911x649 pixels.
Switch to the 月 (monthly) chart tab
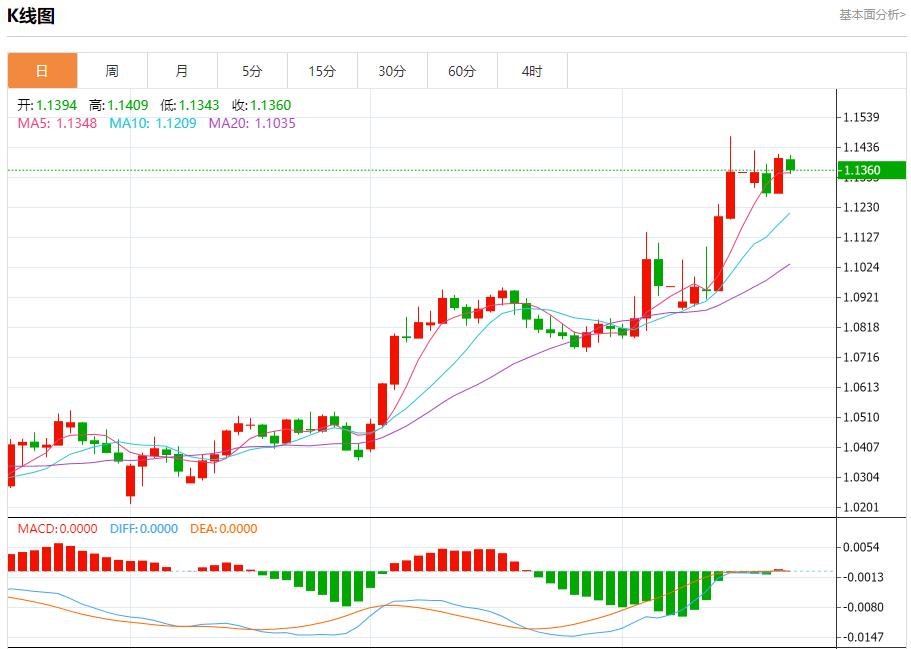[x=181, y=70]
